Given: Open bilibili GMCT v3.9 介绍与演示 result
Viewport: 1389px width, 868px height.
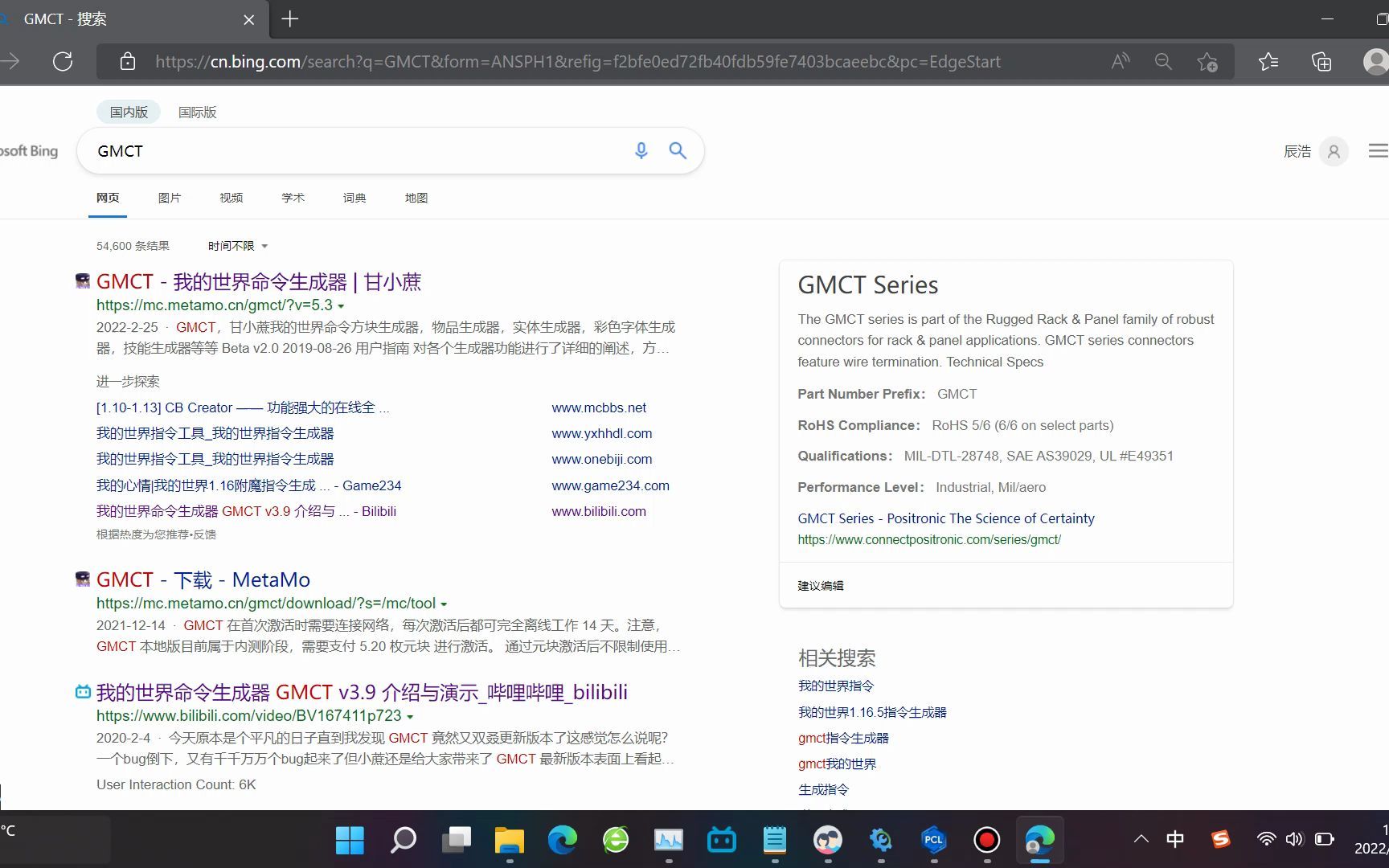Looking at the screenshot, I should pyautogui.click(x=362, y=692).
